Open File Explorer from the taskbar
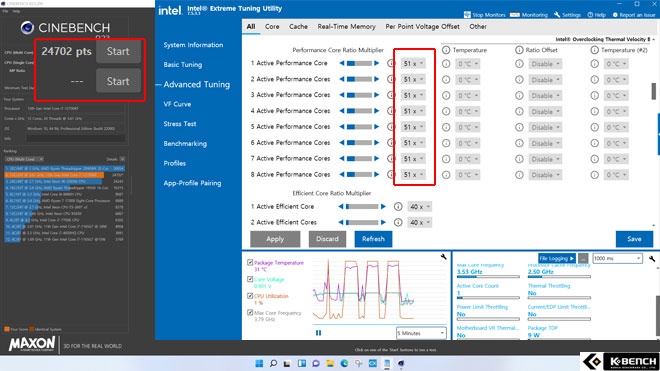Viewport: 660px width, 371px height. coord(330,363)
